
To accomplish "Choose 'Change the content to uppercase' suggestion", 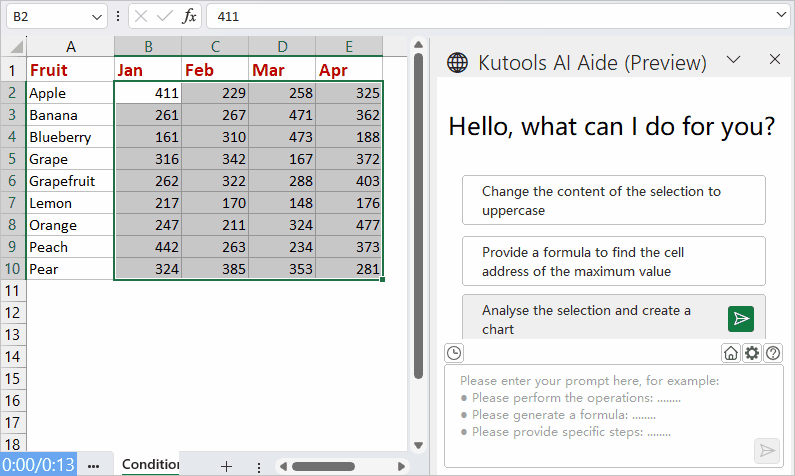I will (x=614, y=200).
